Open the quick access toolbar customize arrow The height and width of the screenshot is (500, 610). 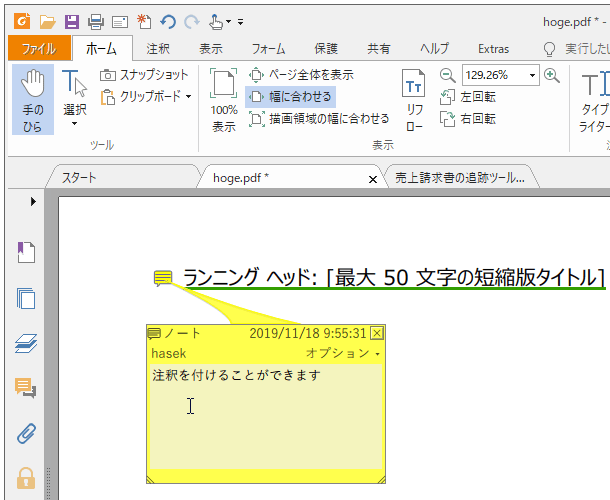[241, 22]
